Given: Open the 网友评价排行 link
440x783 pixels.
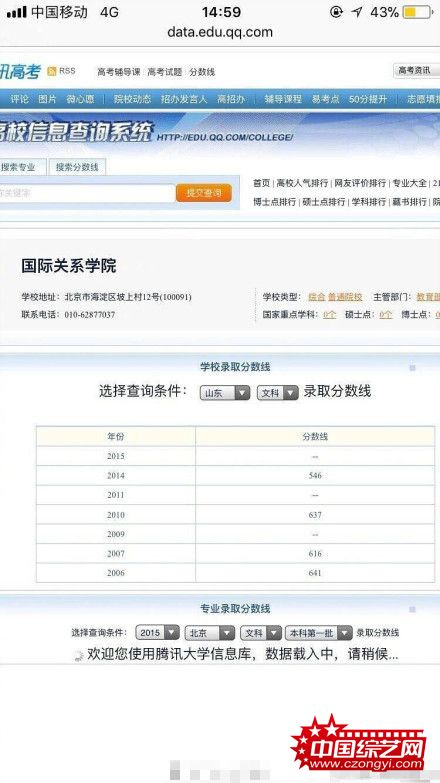Looking at the screenshot, I should pos(360,183).
